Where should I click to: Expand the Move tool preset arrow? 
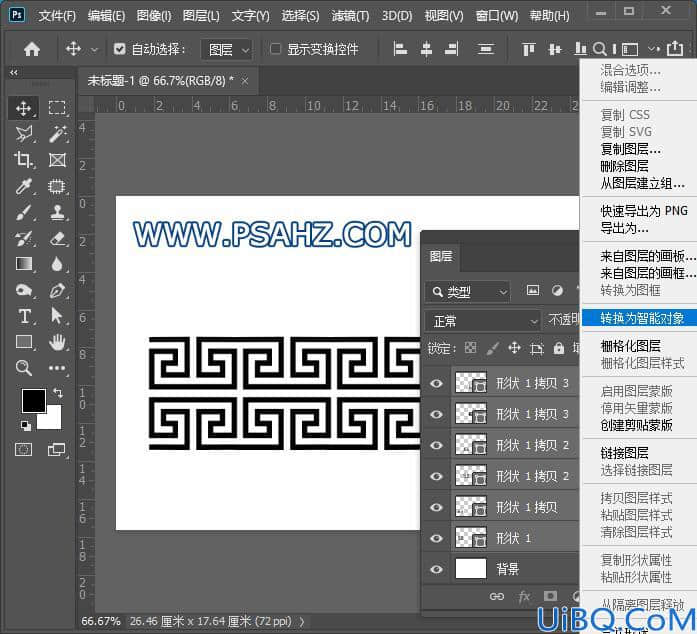point(94,50)
